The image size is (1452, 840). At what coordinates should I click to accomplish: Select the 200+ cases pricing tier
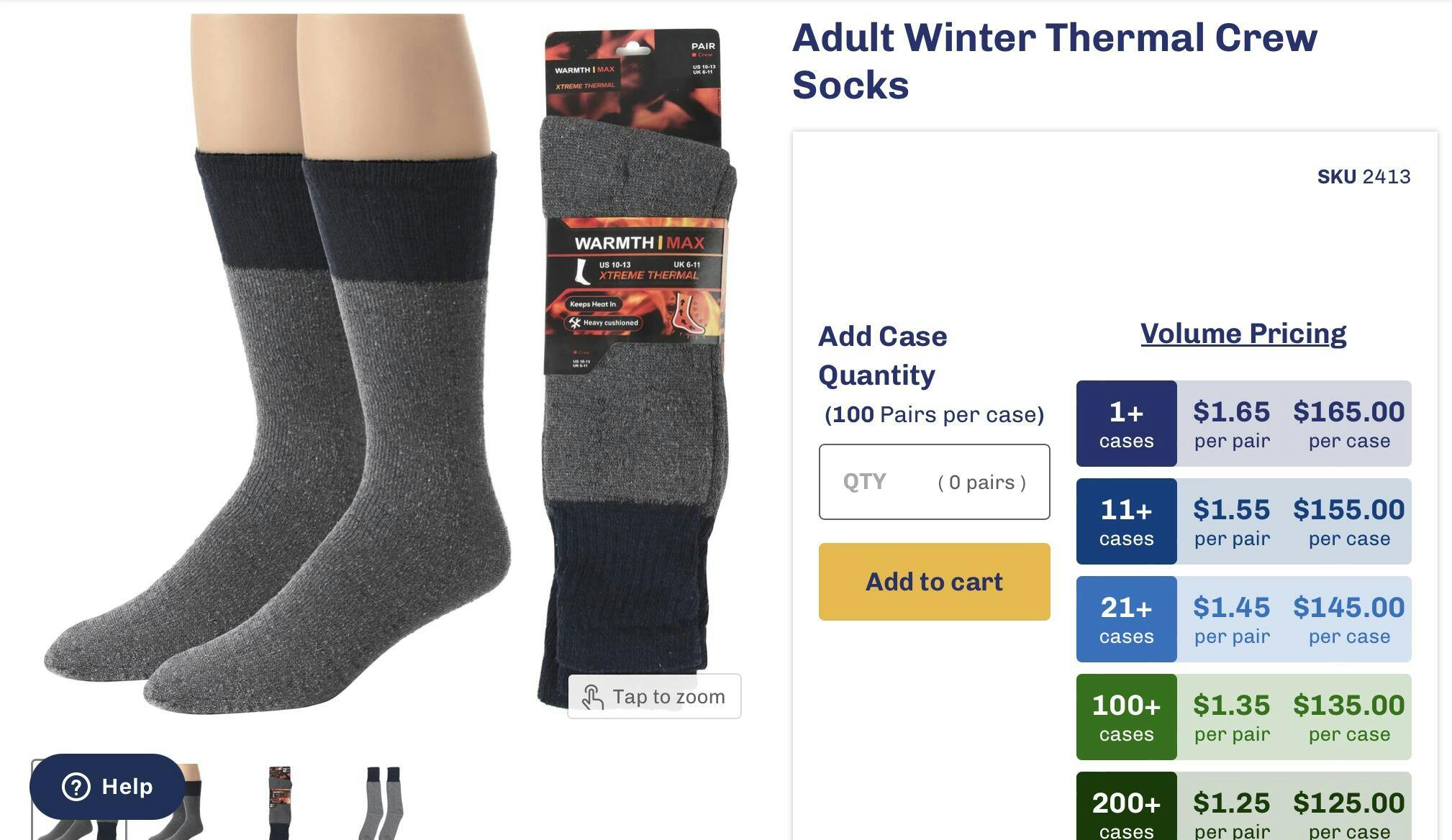1243,806
